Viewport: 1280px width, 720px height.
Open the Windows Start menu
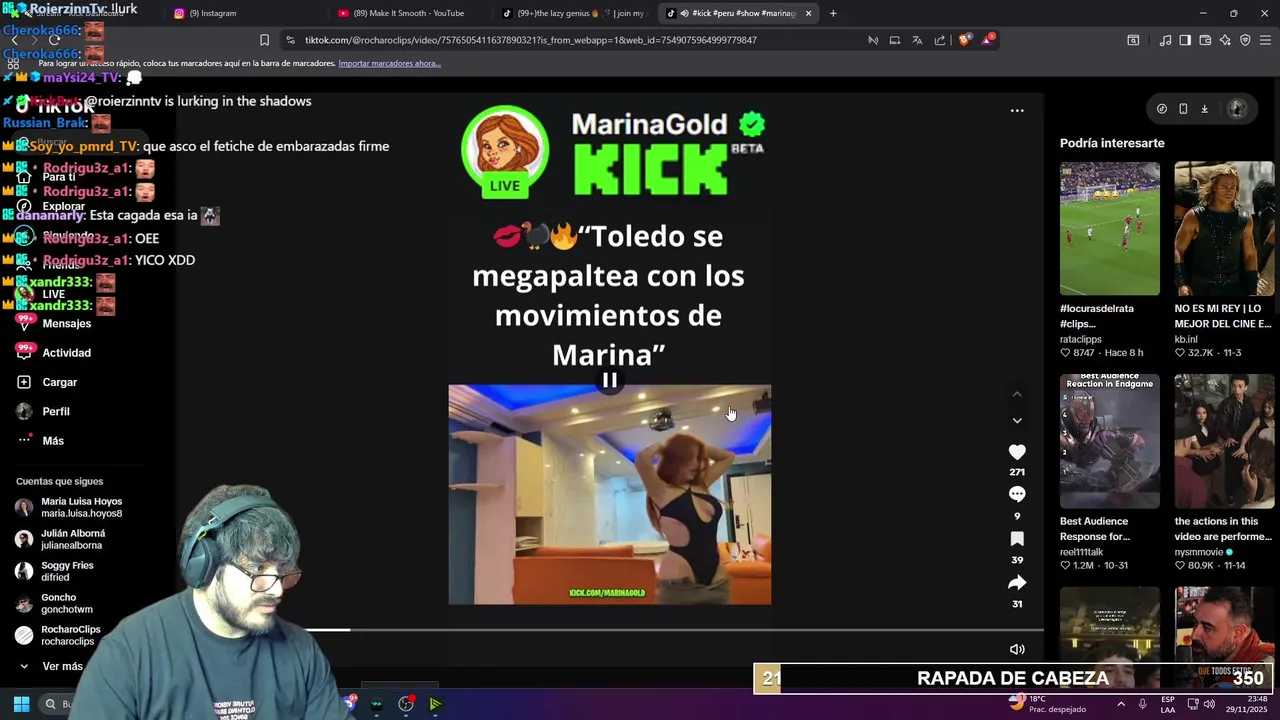(21, 704)
